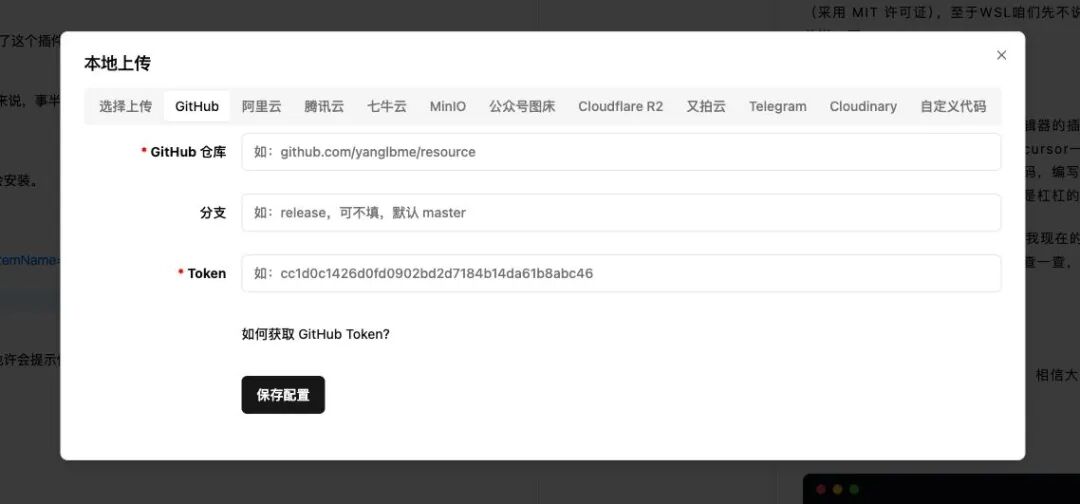Click the 保存配置 button
This screenshot has height=504, width=1080.
(283, 395)
